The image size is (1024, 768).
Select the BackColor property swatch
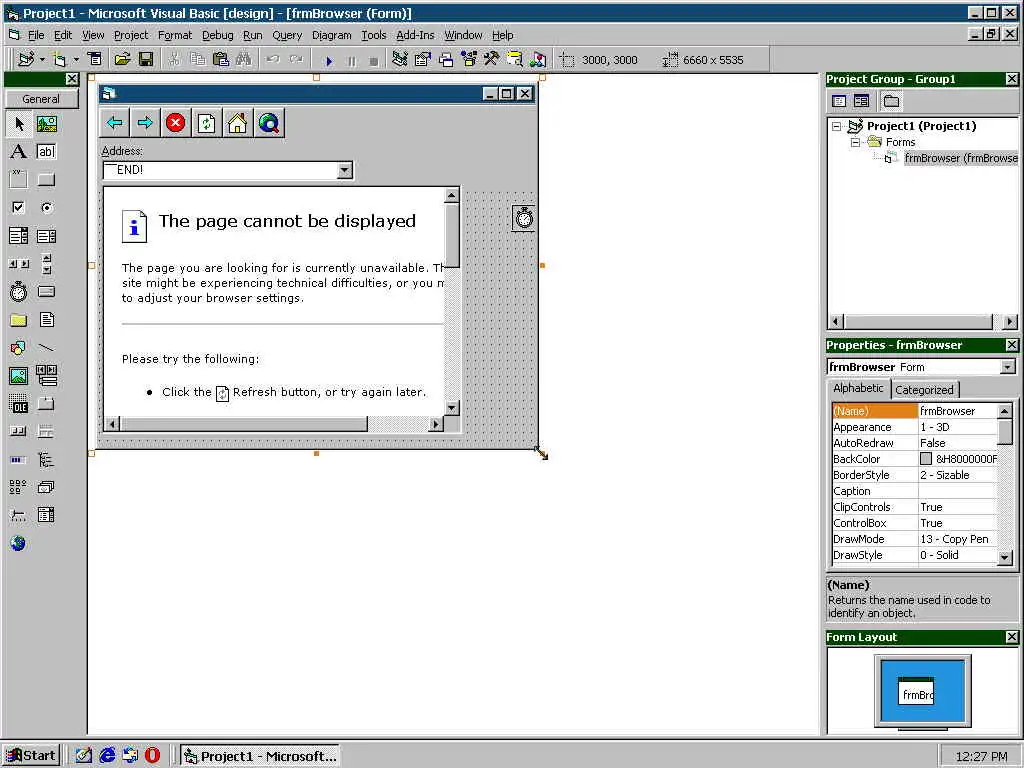(x=925, y=459)
